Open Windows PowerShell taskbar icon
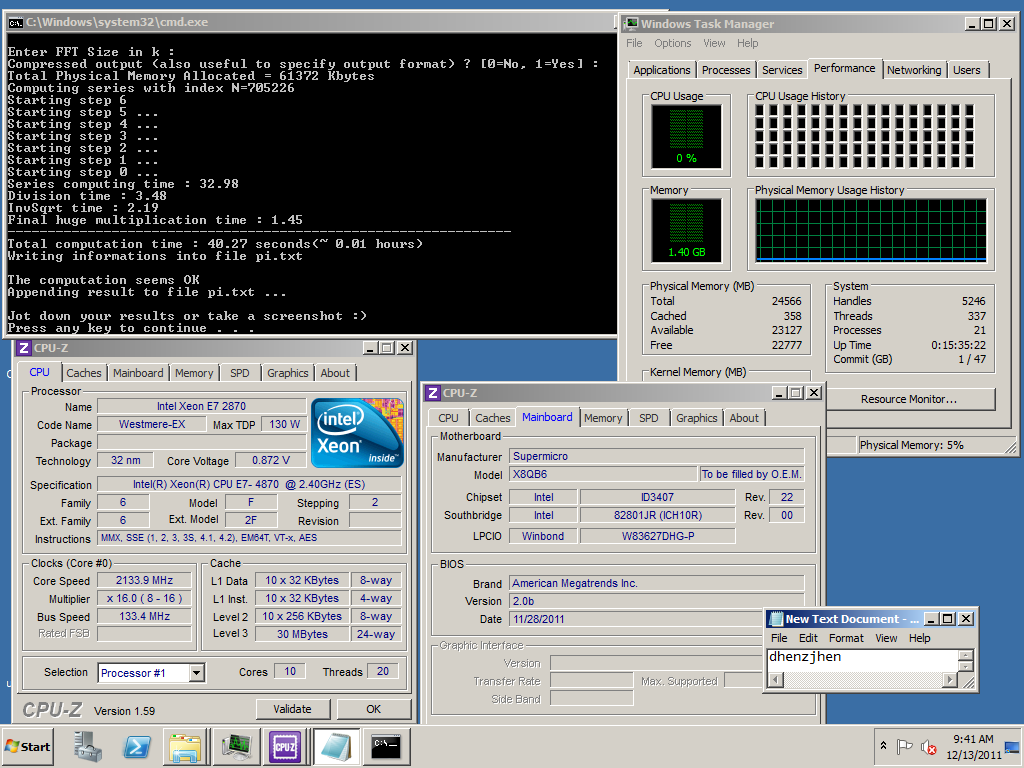Viewport: 1024px width, 768px height. pos(136,746)
